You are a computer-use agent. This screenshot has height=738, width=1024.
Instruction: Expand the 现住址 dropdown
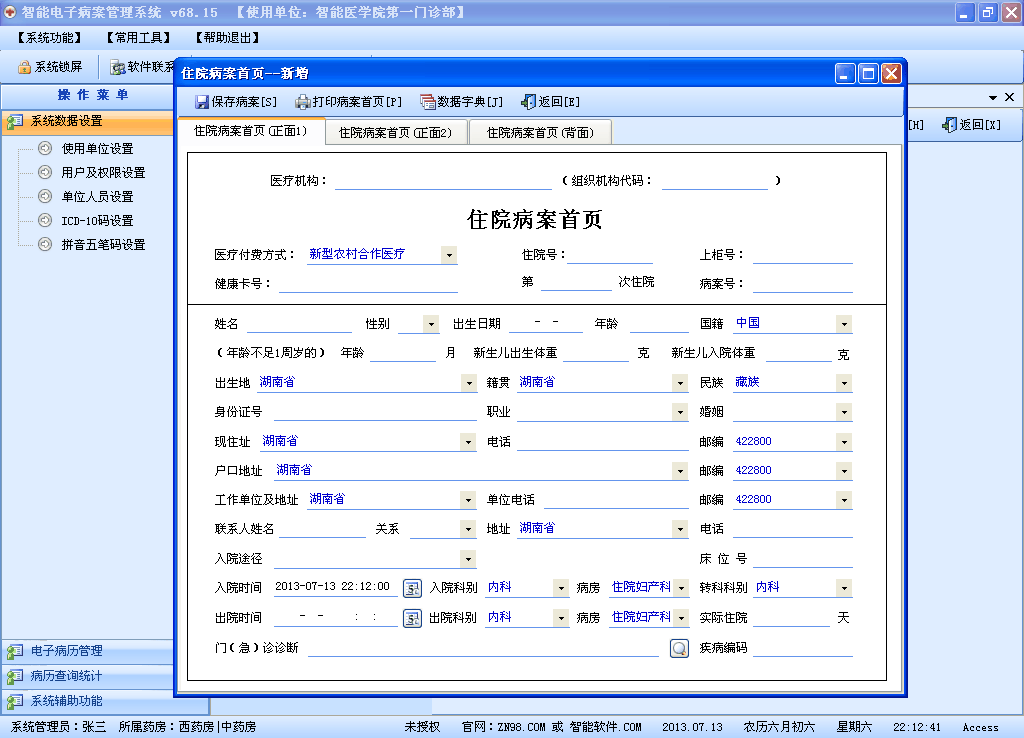[x=468, y=442]
